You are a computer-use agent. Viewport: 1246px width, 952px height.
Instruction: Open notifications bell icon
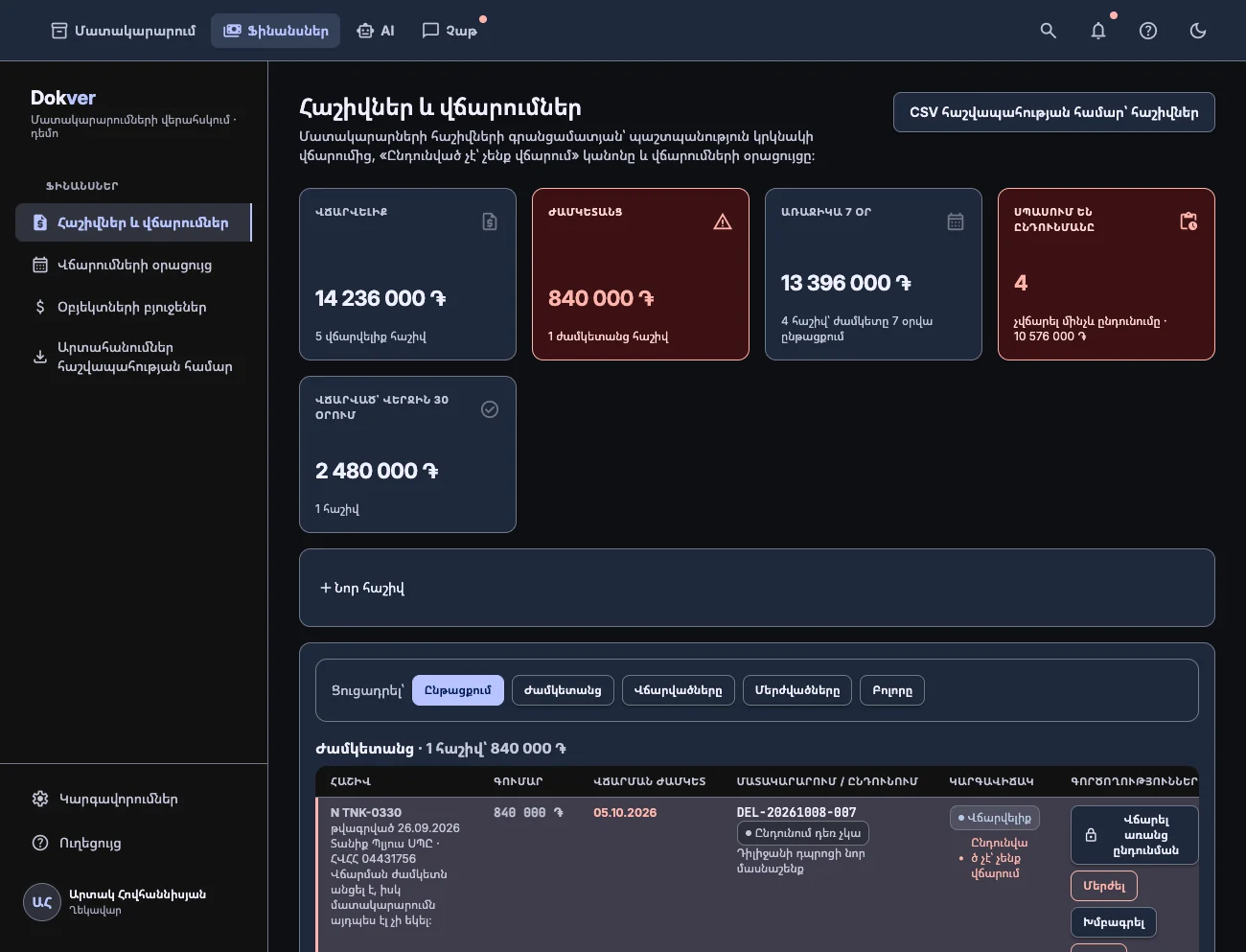(x=1098, y=31)
